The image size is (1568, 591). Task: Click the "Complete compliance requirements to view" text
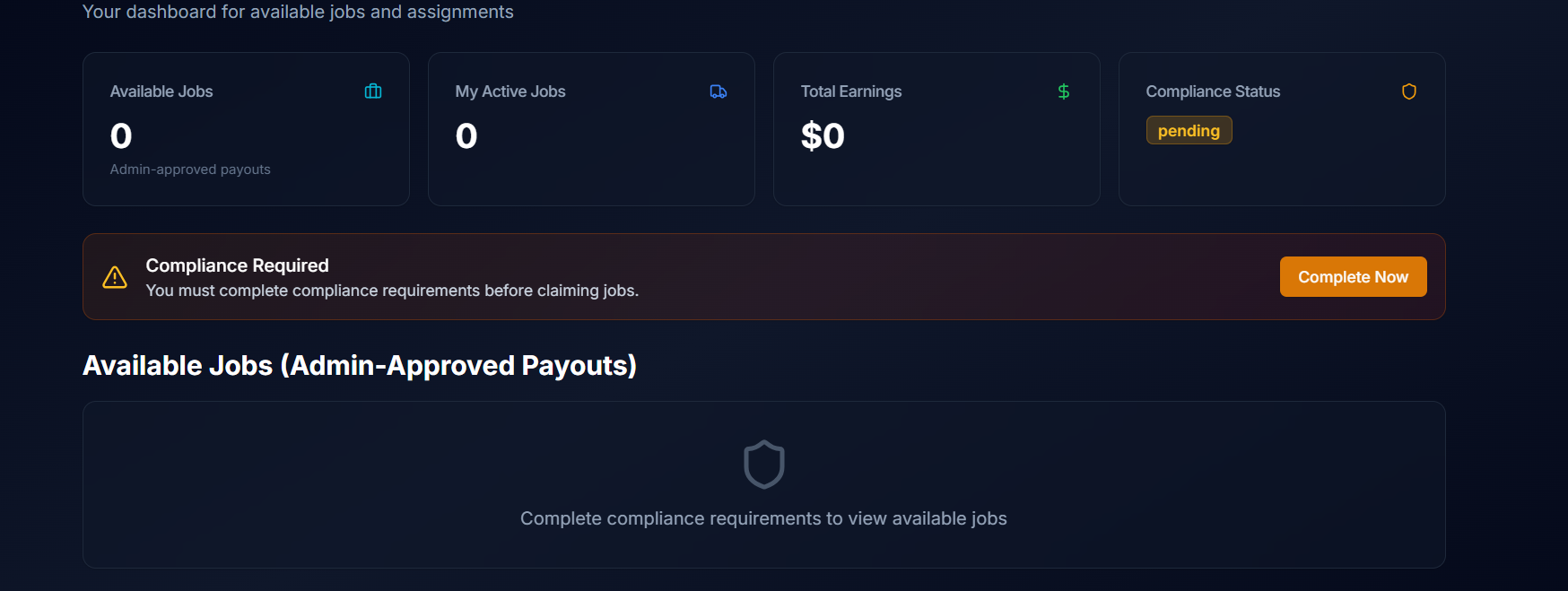763,518
